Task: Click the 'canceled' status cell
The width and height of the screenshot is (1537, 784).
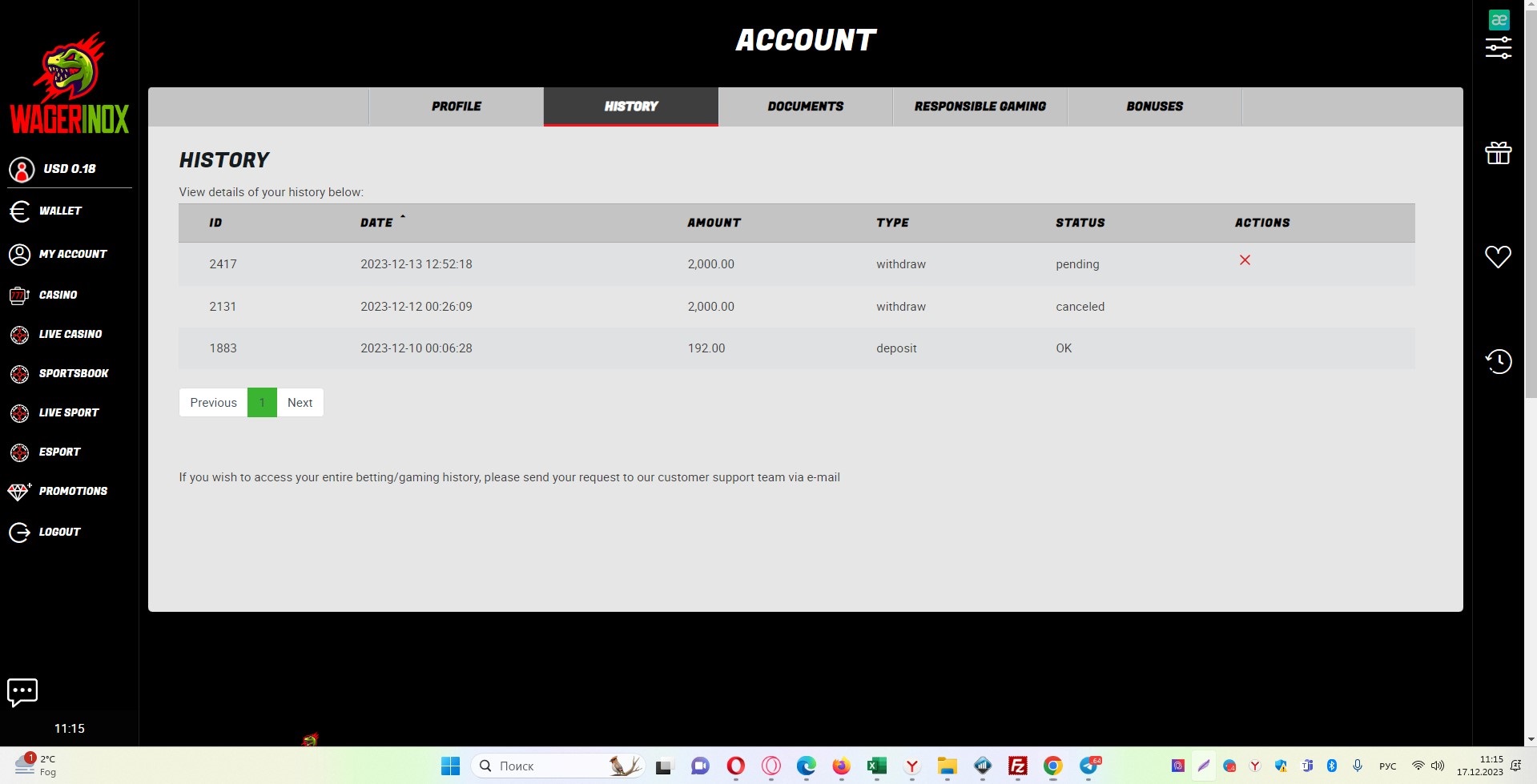Action: 1080,307
